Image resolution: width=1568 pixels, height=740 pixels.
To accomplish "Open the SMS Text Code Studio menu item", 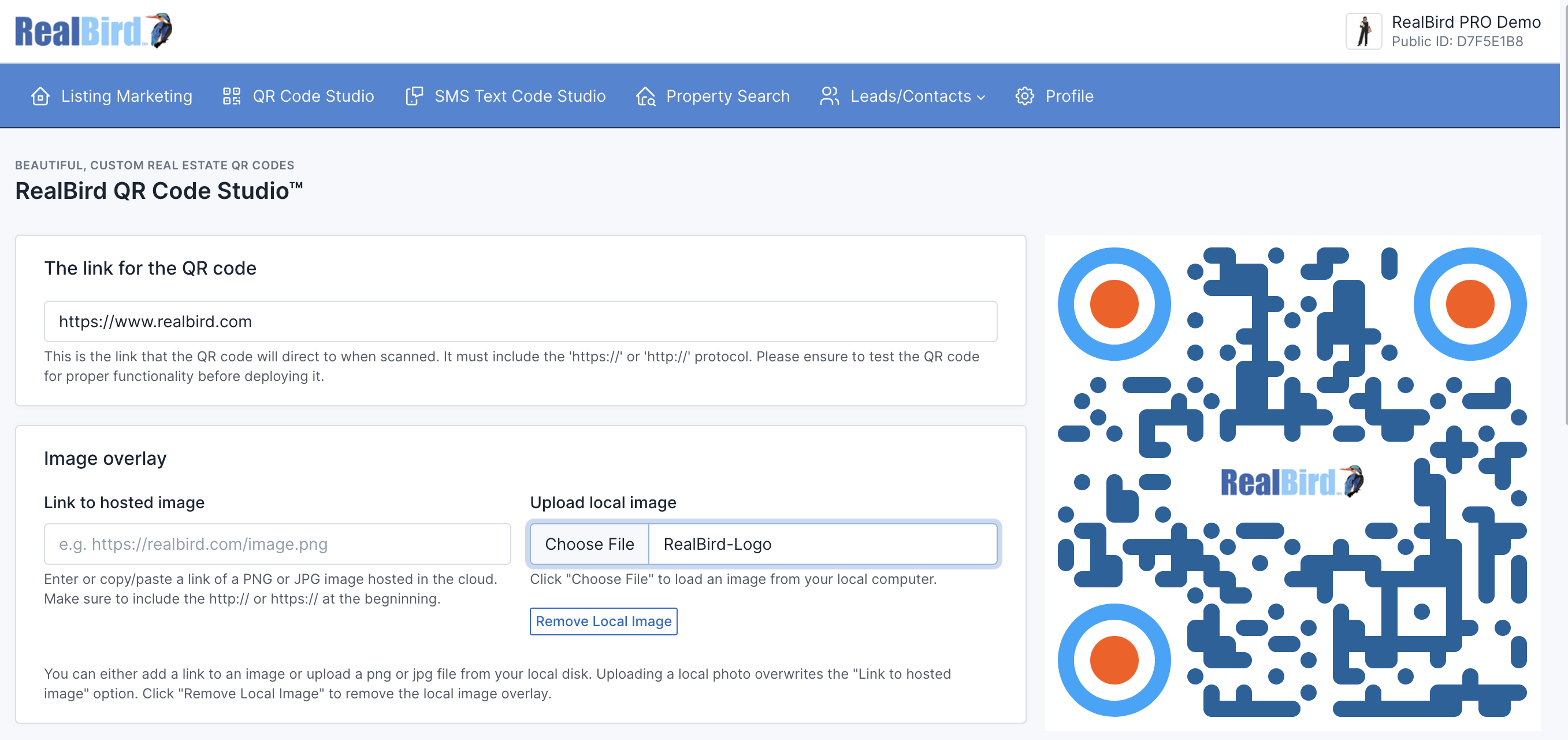I will point(520,96).
